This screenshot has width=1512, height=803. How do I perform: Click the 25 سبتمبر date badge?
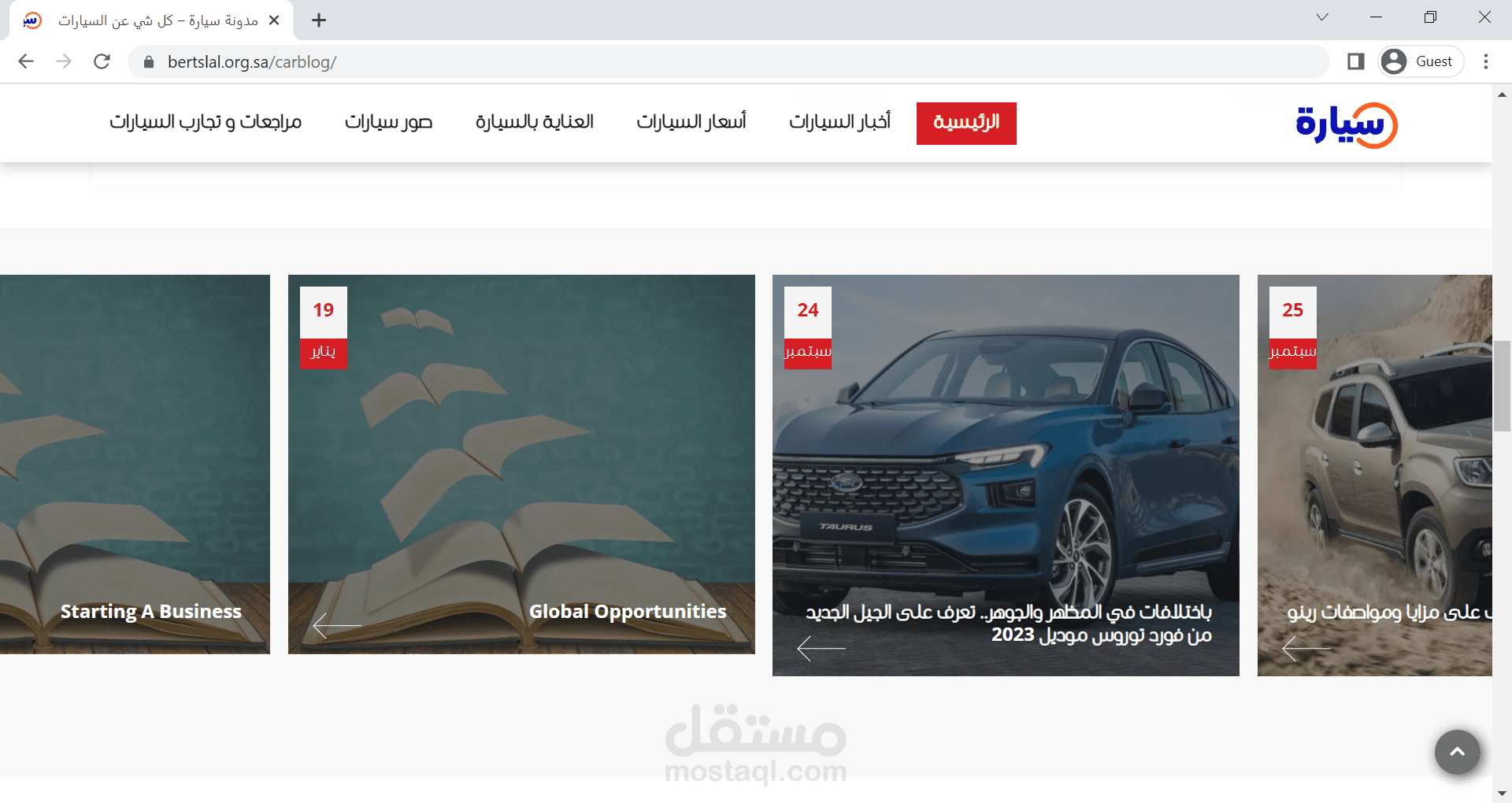[x=1293, y=327]
